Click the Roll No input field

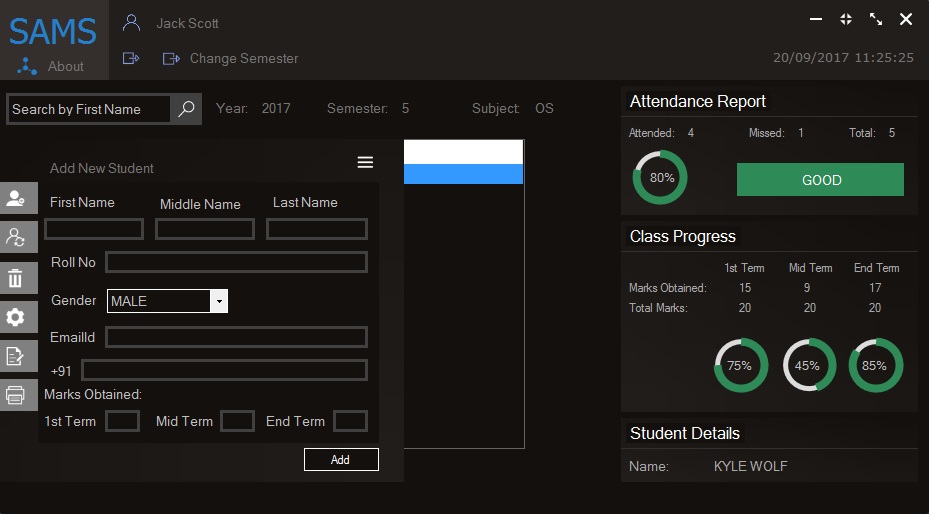tap(236, 262)
